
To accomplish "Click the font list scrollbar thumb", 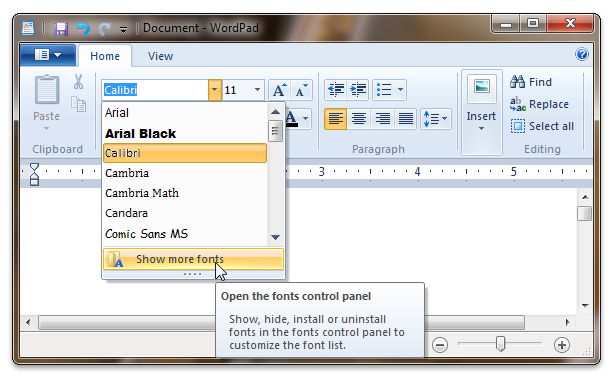I will coord(276,131).
